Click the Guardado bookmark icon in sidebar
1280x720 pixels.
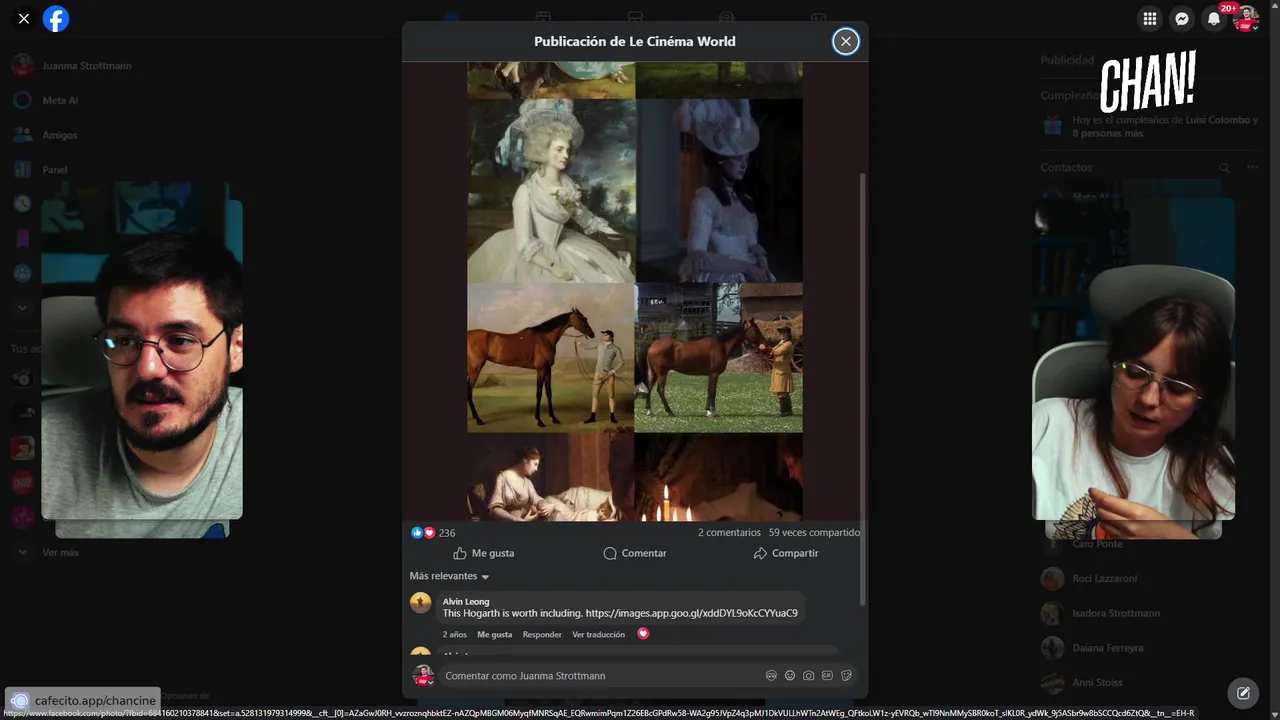tap(22, 238)
